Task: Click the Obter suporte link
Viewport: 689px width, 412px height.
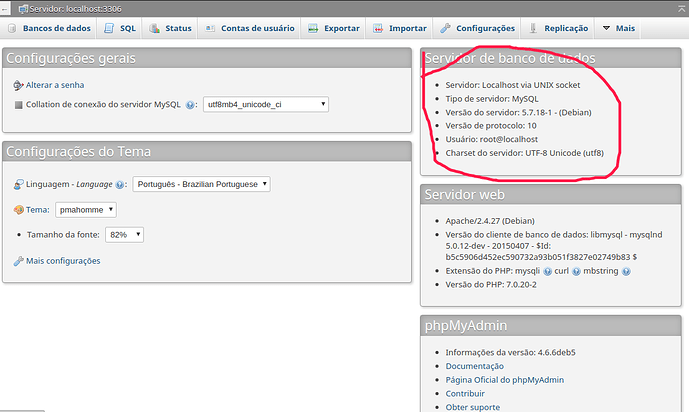Action: coord(473,407)
